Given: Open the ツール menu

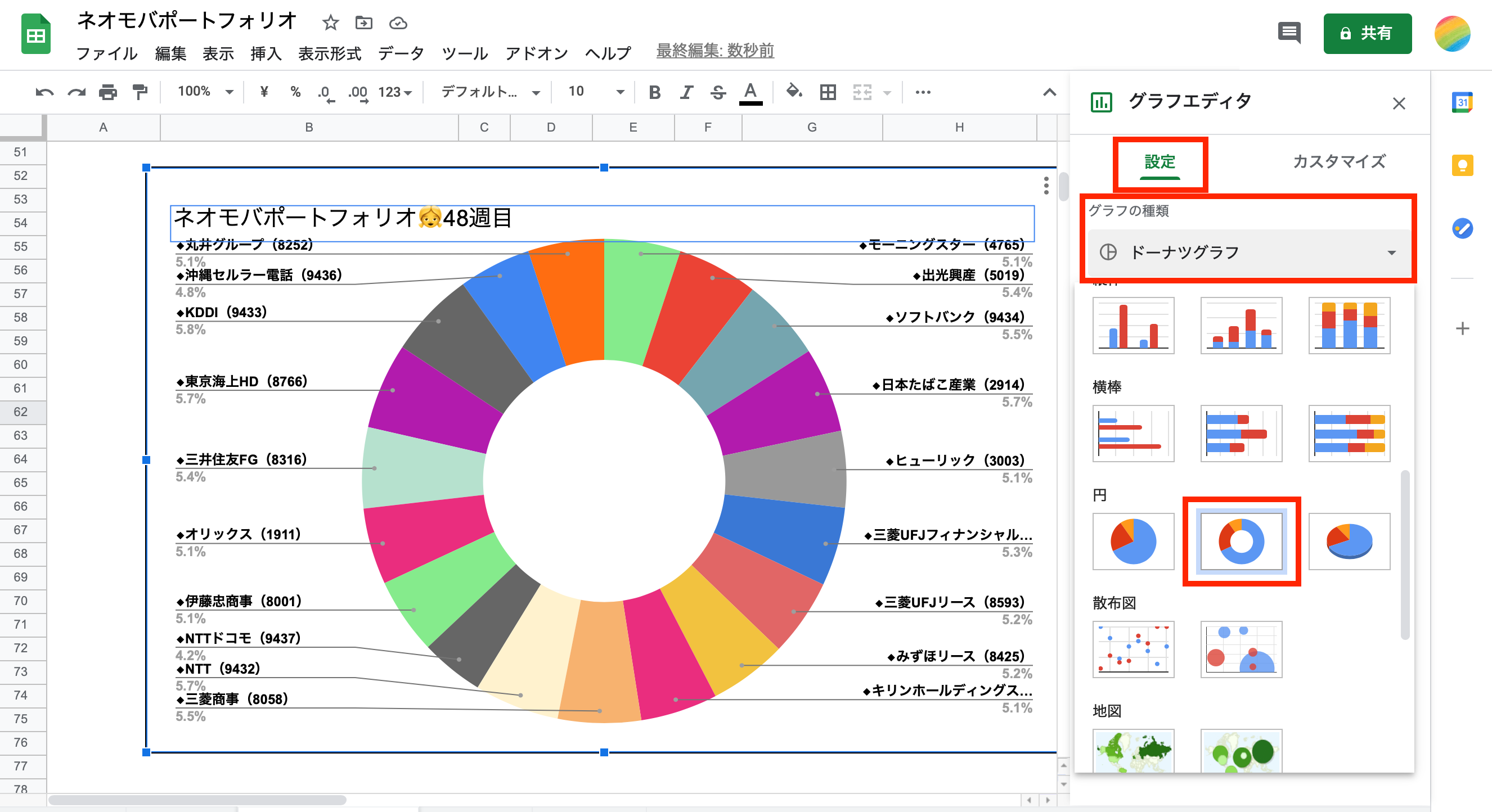Looking at the screenshot, I should click(465, 53).
